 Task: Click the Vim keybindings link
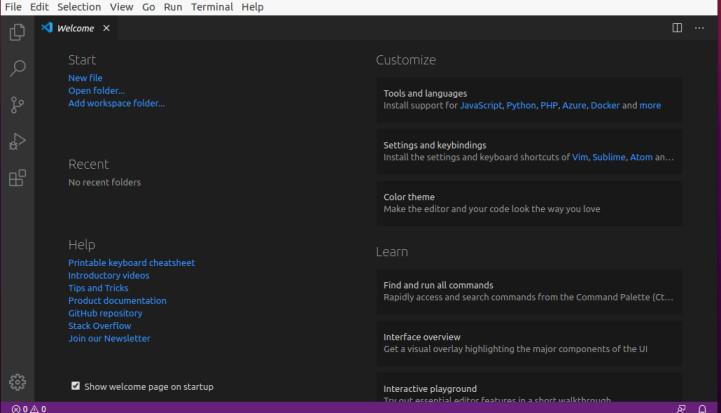tap(580, 157)
